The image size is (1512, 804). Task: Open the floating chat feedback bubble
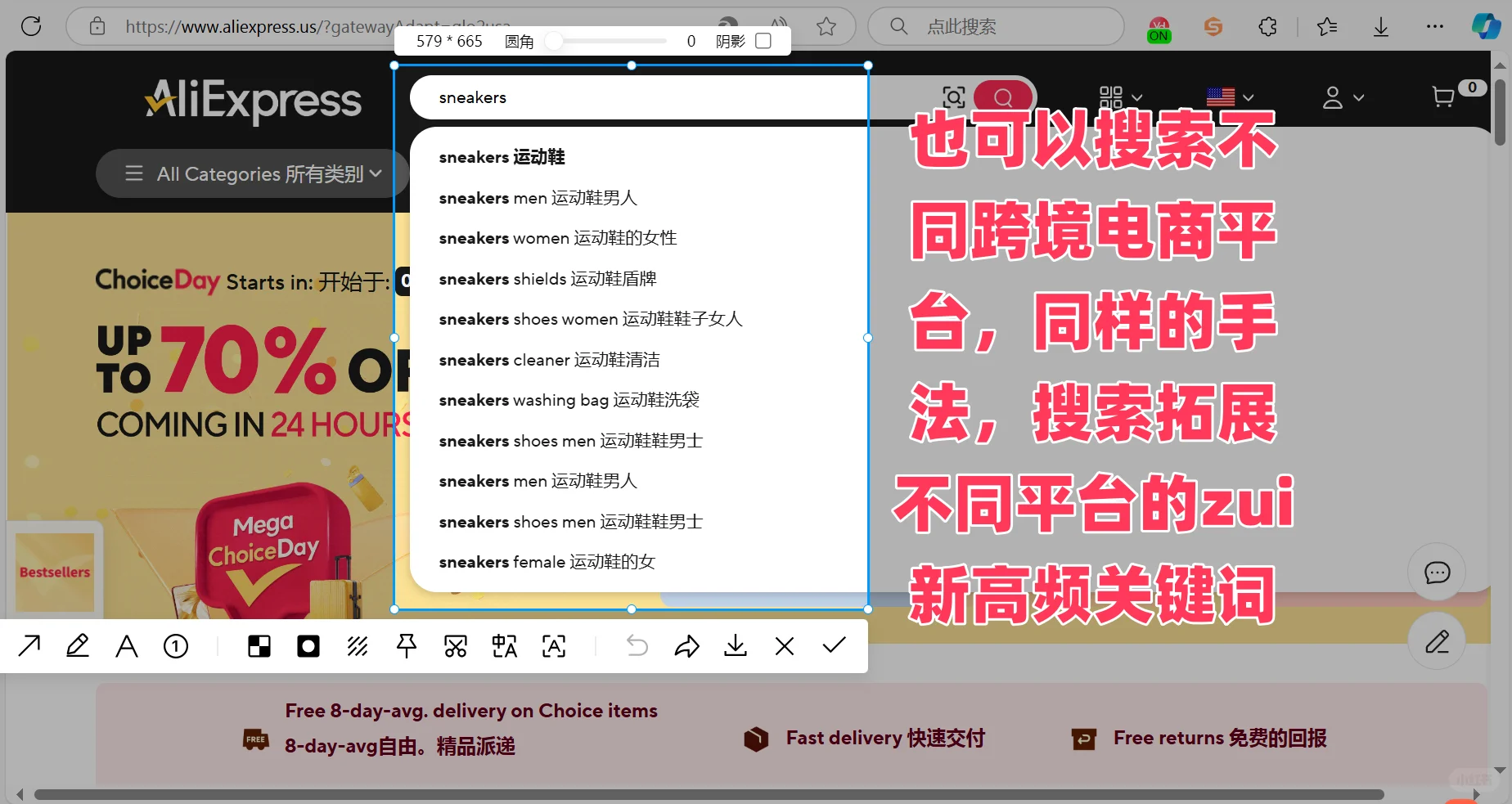[x=1437, y=572]
